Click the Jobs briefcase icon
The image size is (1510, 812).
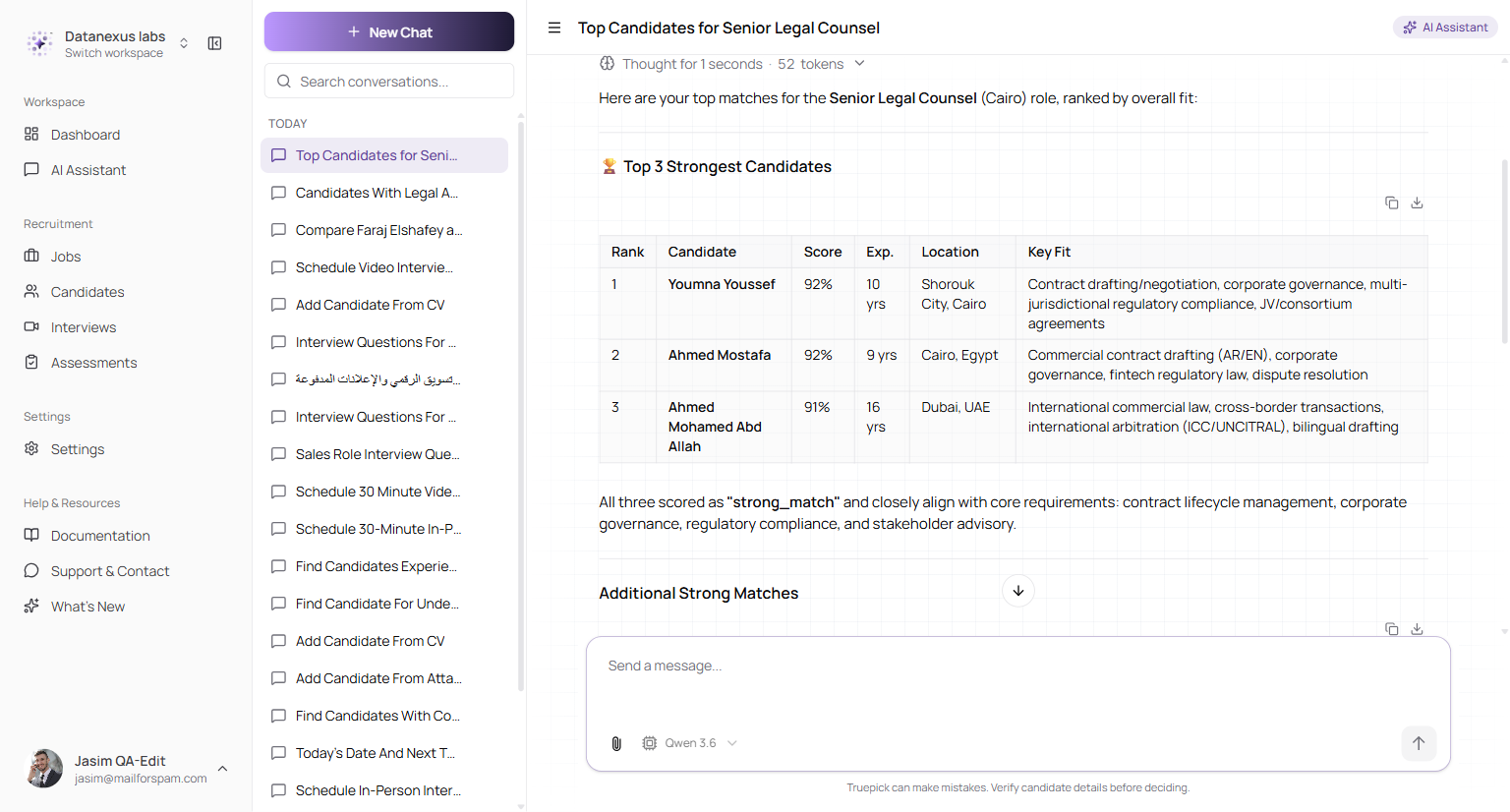(x=31, y=256)
